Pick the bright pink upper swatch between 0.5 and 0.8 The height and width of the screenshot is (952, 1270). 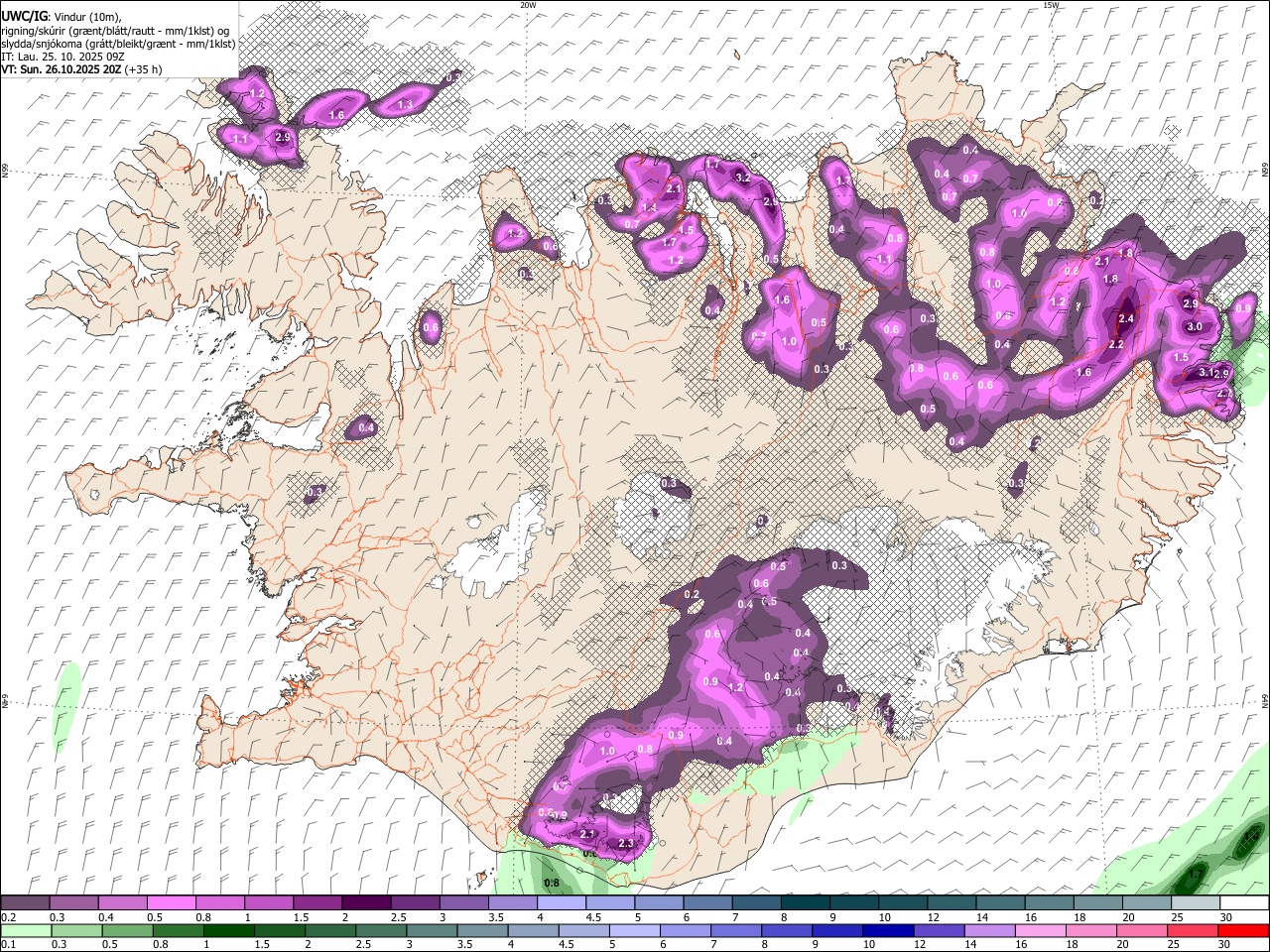[x=172, y=903]
